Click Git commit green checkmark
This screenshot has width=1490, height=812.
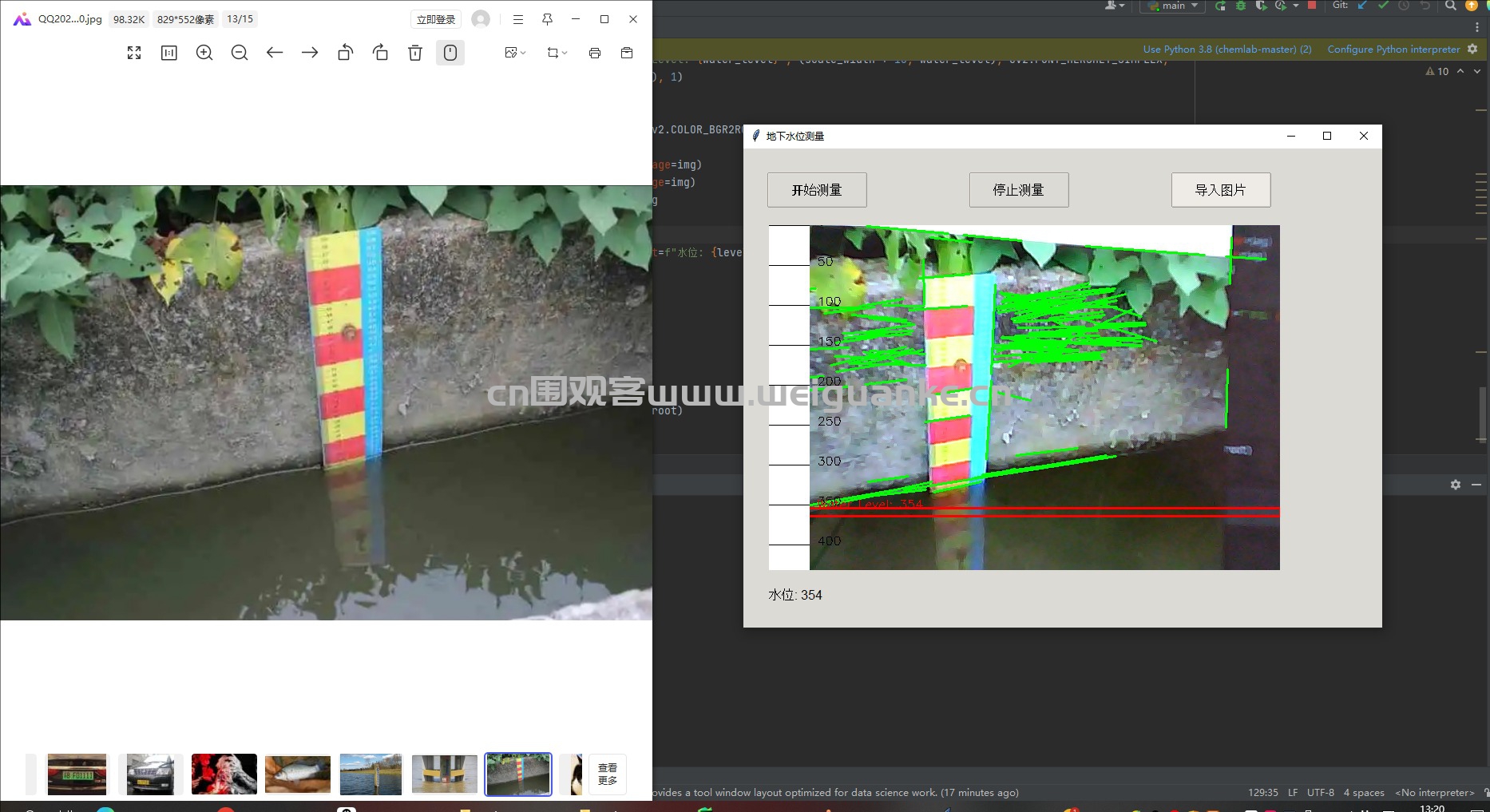pos(1383,5)
